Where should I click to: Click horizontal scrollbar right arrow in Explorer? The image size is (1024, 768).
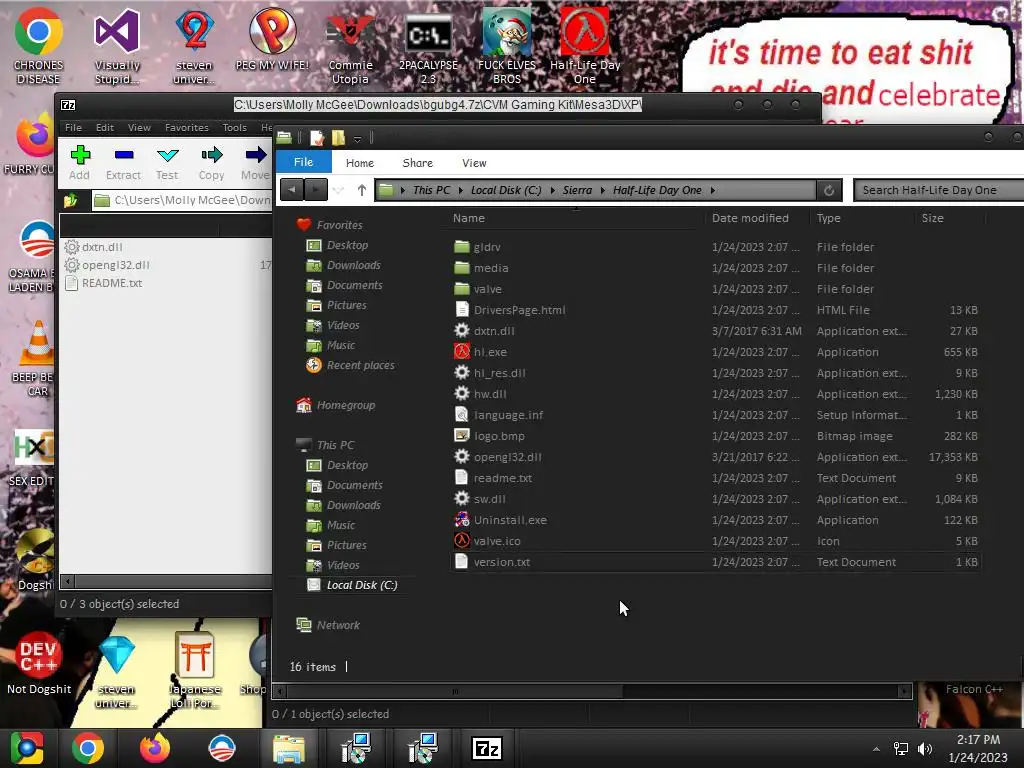click(x=904, y=691)
